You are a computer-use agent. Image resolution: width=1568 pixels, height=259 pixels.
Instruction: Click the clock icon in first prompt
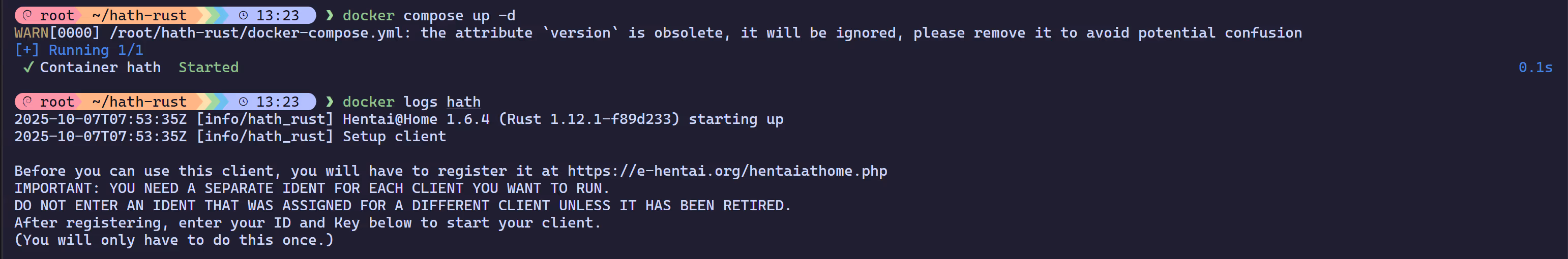point(244,15)
